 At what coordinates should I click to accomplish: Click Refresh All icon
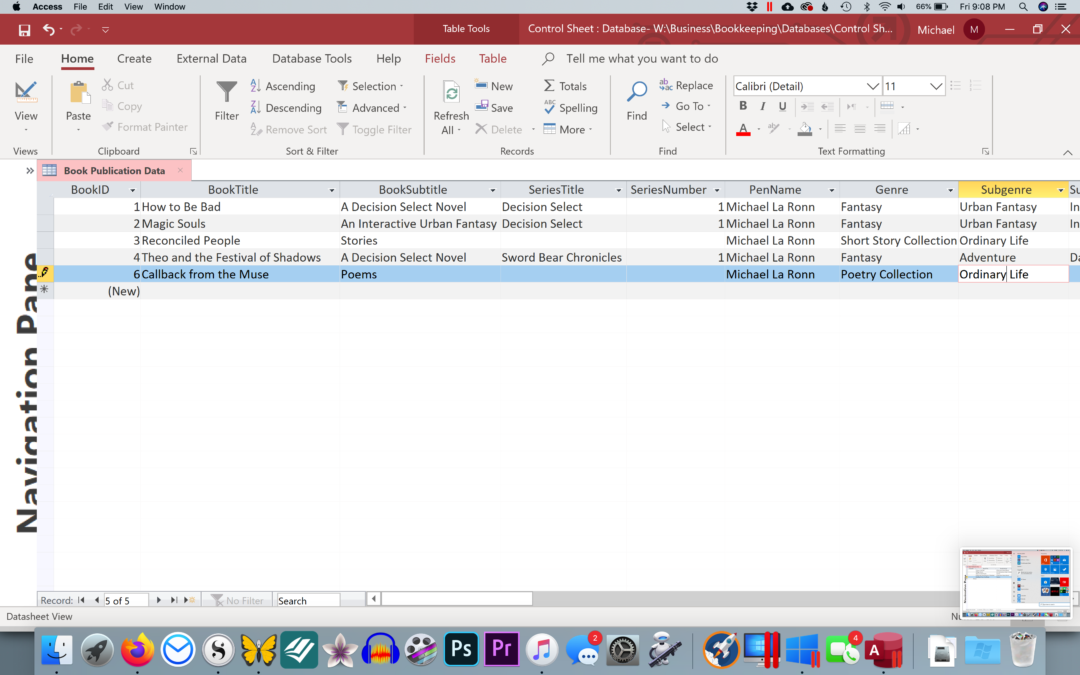[x=451, y=93]
